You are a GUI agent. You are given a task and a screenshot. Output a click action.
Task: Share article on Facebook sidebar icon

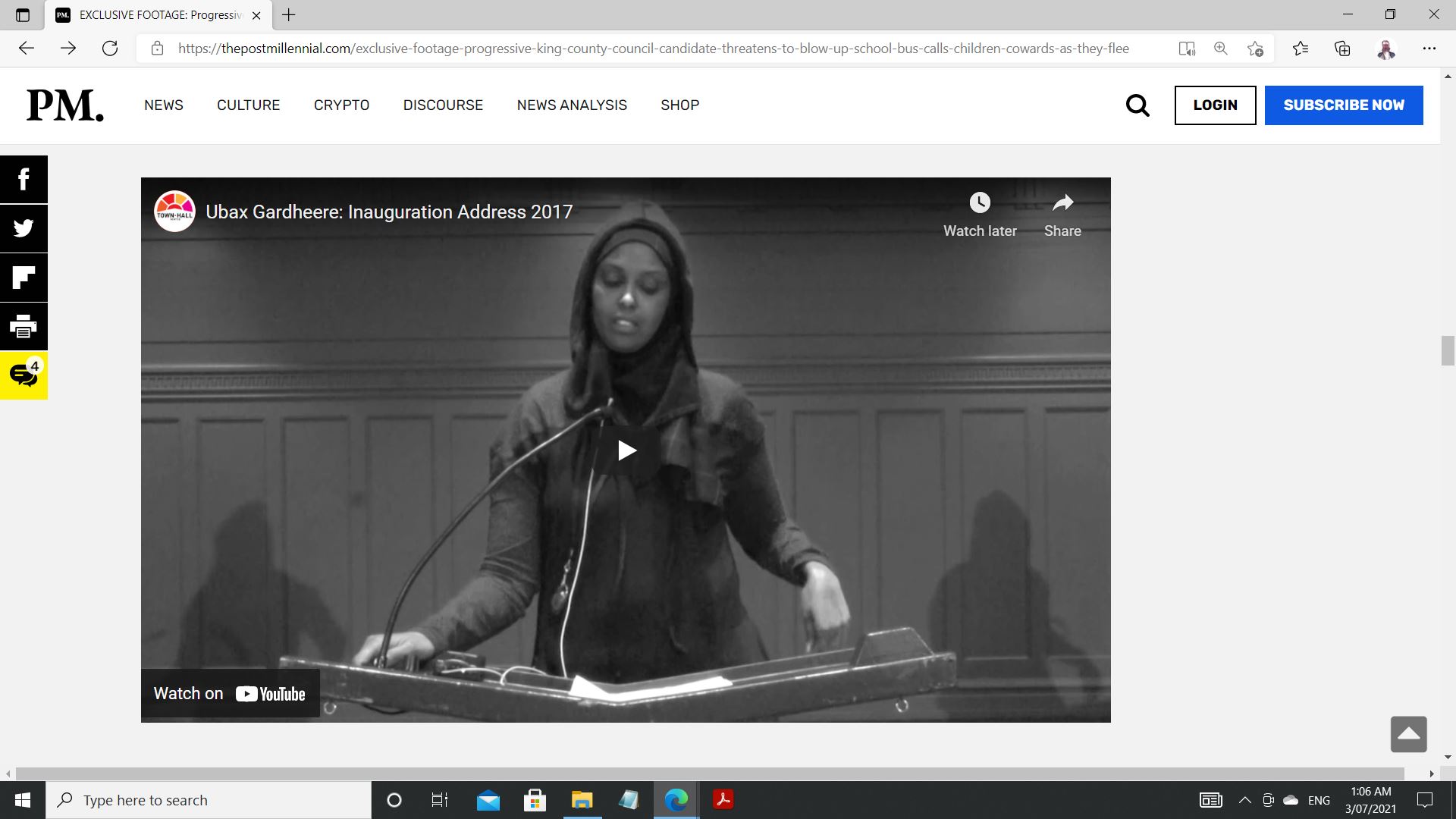coord(24,180)
